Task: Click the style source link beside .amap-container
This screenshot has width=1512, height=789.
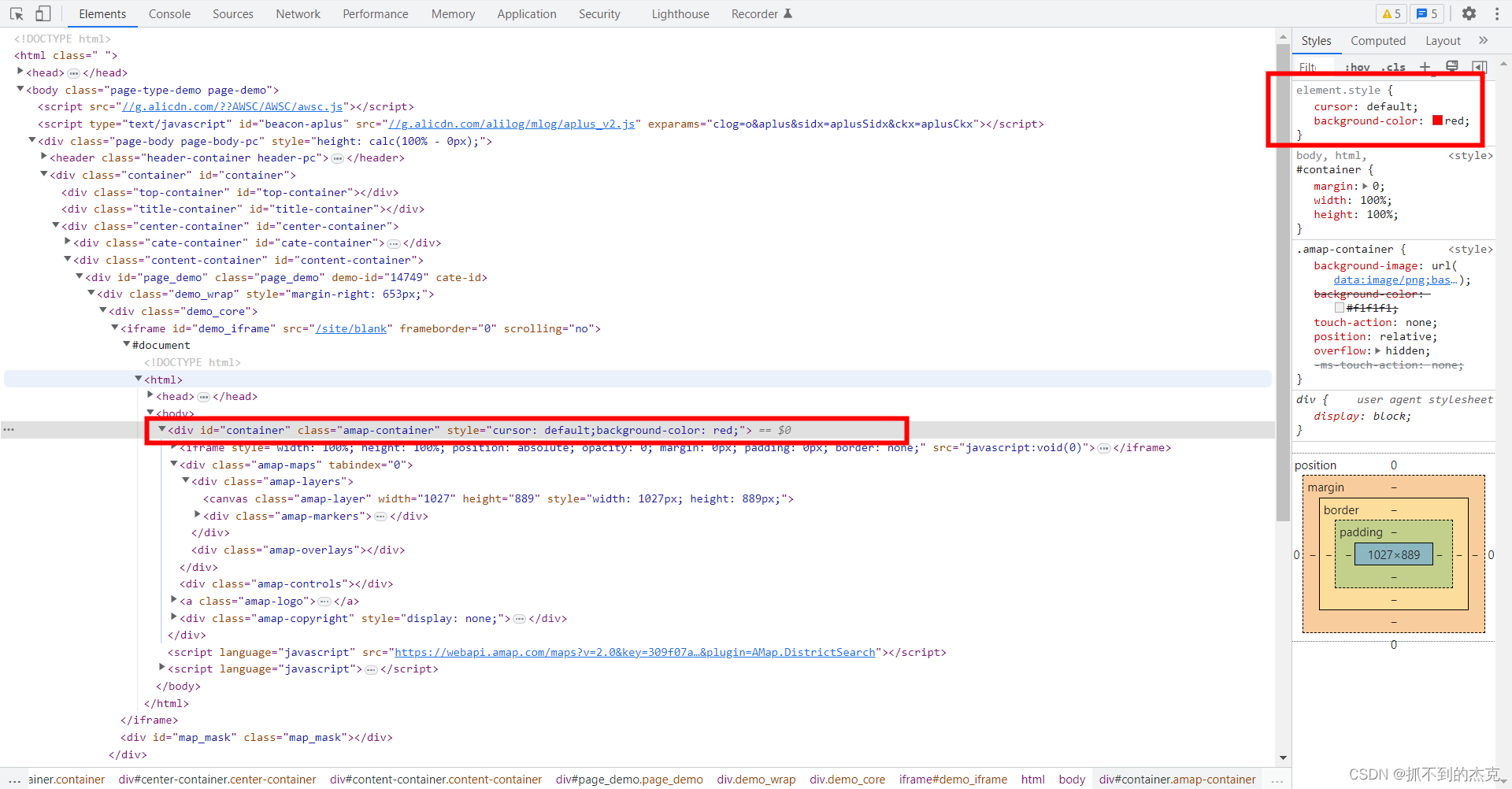Action: 1470,250
